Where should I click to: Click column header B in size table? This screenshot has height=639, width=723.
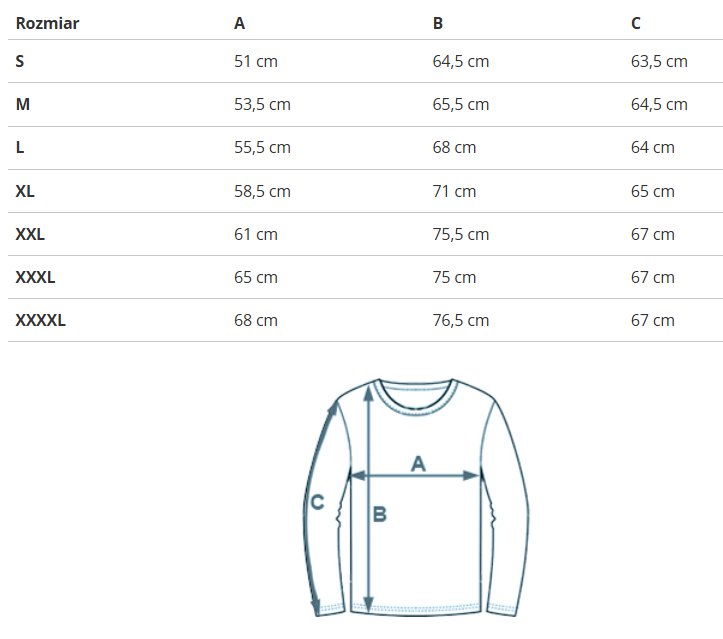pyautogui.click(x=438, y=23)
